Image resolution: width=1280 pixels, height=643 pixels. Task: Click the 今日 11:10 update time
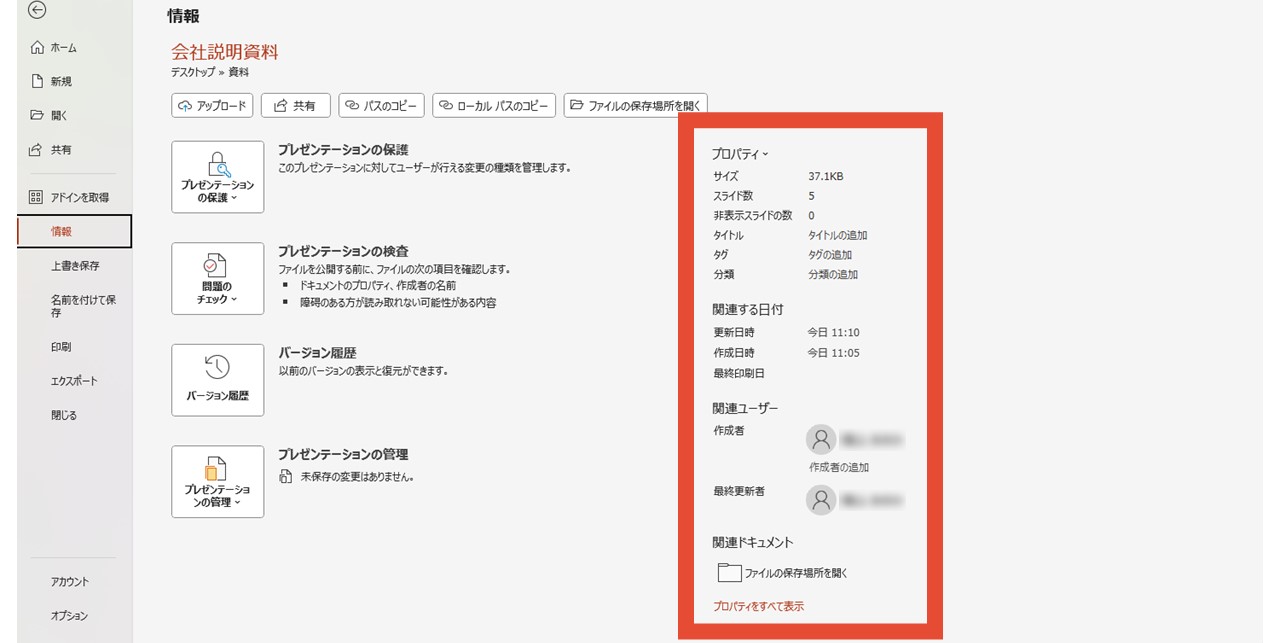[x=834, y=332]
